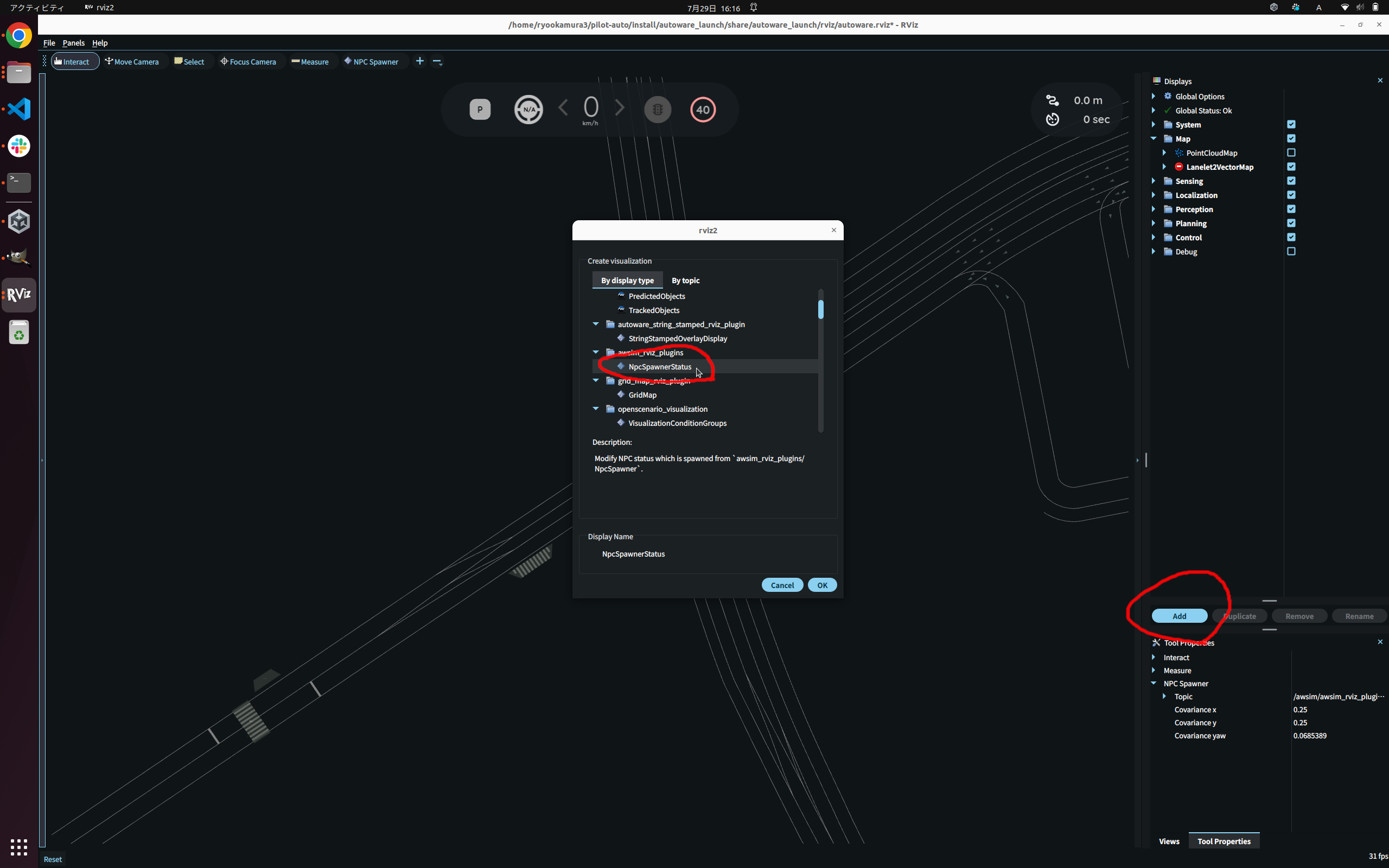Open Visual Studio Code from the dock
The image size is (1389, 868).
click(x=19, y=109)
